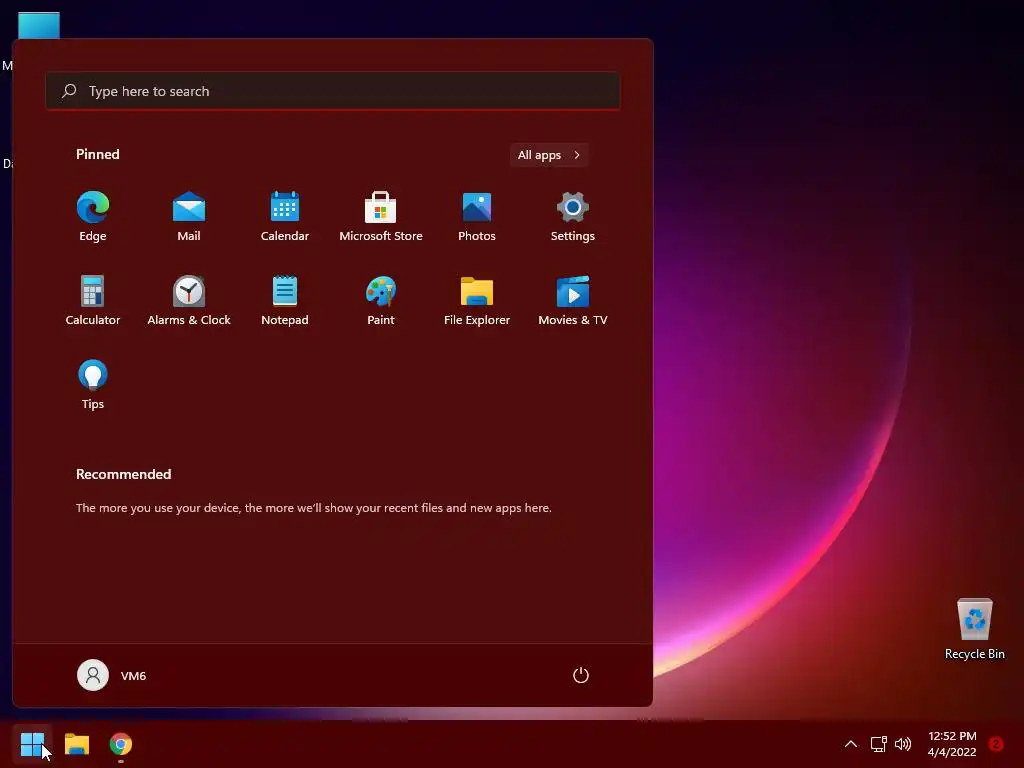
Task: Open the Calendar app
Action: tap(285, 217)
